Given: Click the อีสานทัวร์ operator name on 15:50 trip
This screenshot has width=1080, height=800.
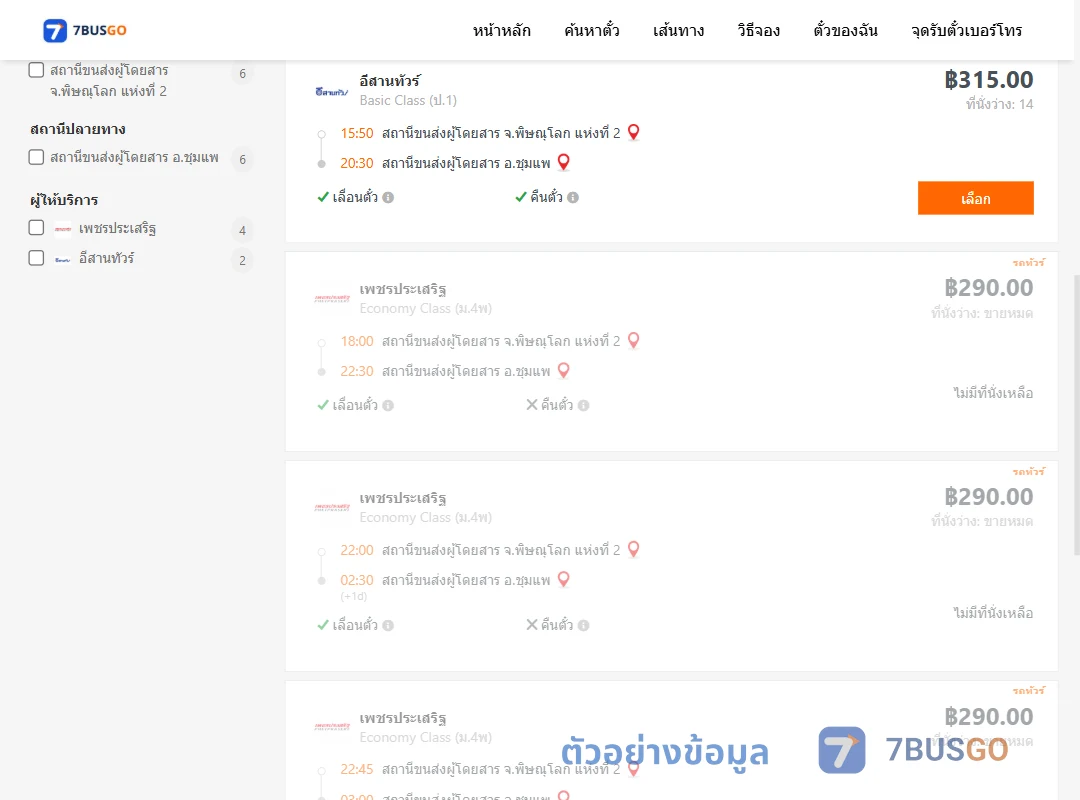Looking at the screenshot, I should pyautogui.click(x=390, y=81).
